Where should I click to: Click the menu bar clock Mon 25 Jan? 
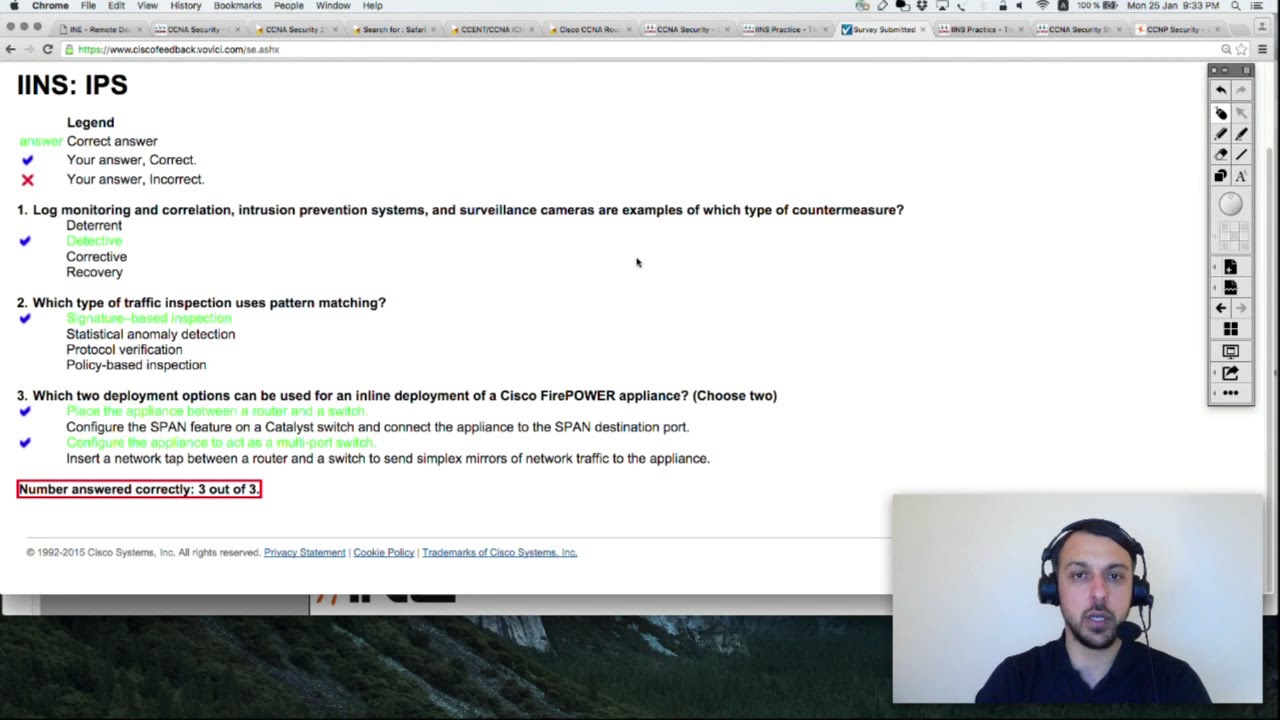point(1172,6)
